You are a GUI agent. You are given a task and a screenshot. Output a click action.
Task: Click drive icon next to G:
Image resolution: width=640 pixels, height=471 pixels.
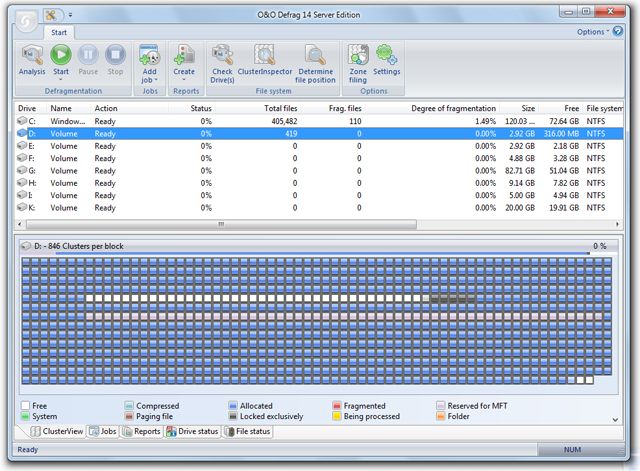(x=22, y=170)
